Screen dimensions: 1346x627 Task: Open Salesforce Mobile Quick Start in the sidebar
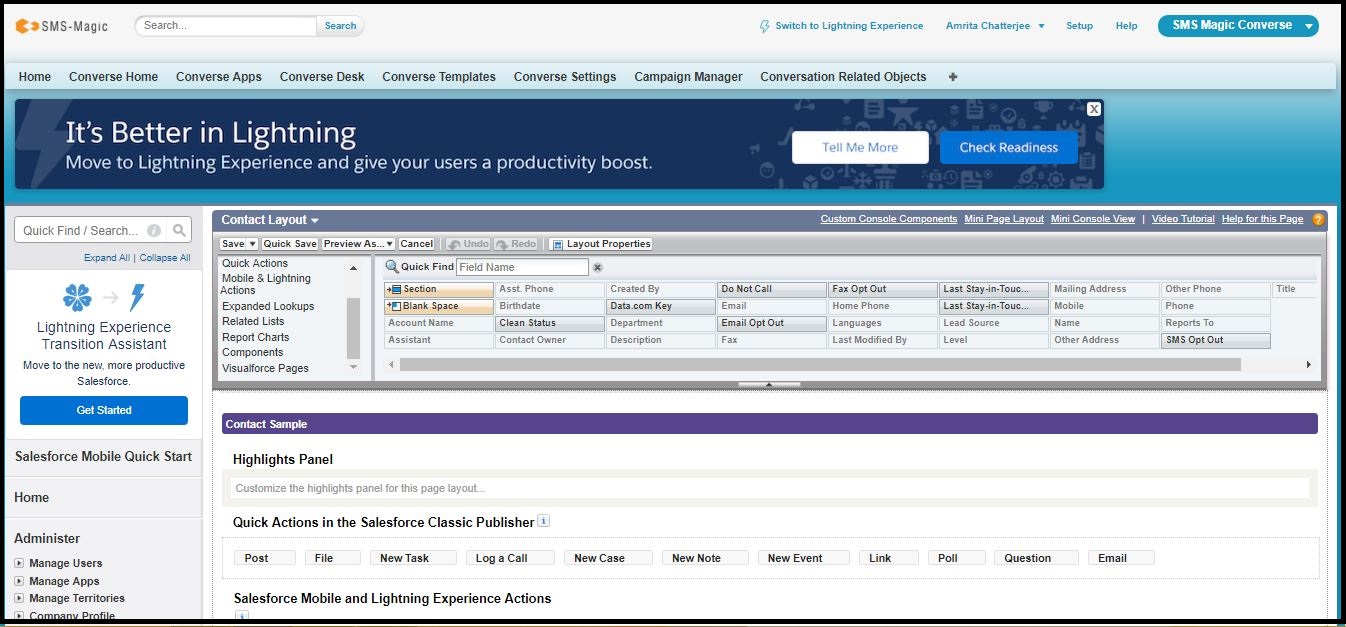pos(103,456)
